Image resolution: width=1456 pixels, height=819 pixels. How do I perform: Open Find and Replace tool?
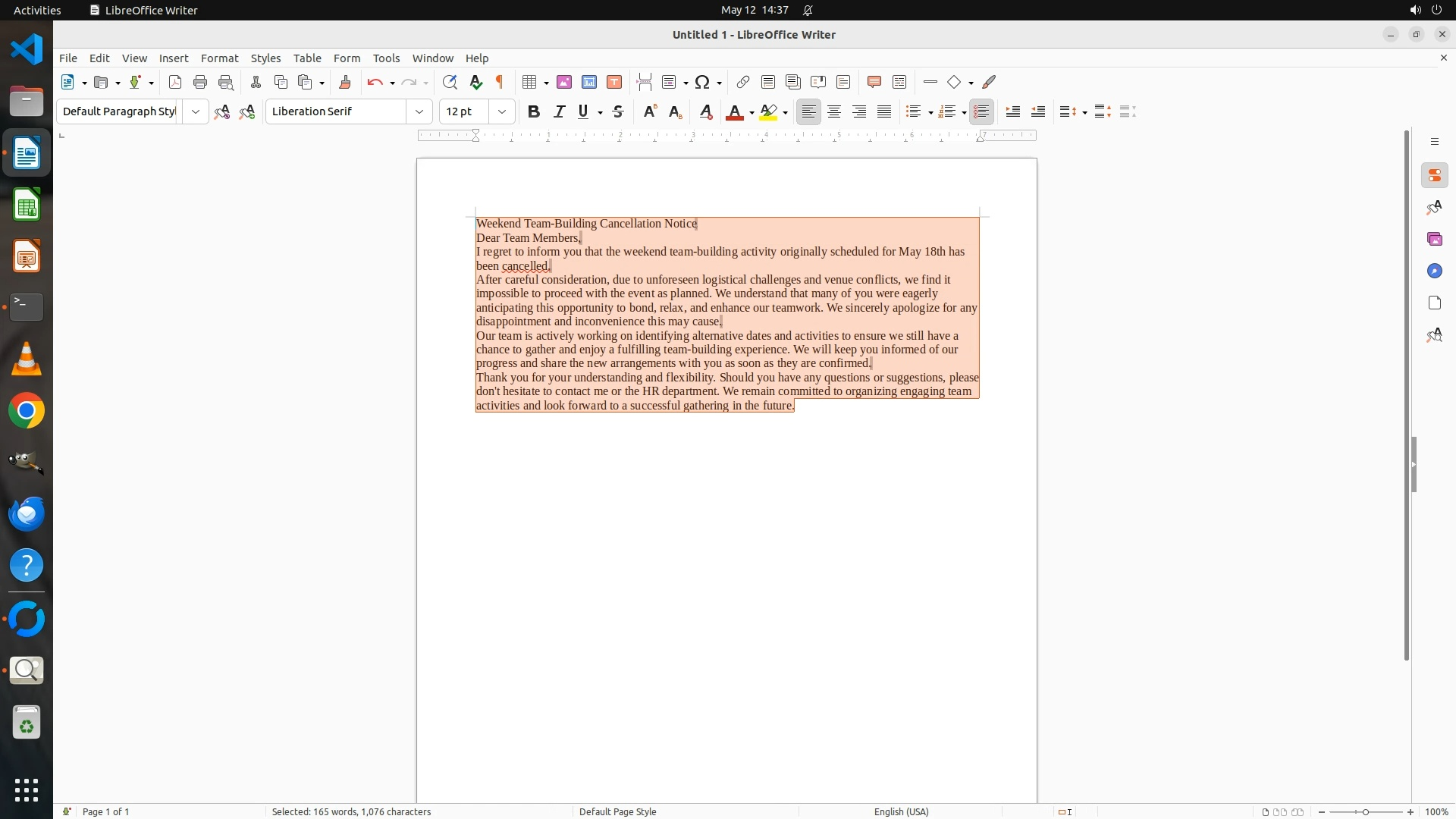[450, 82]
